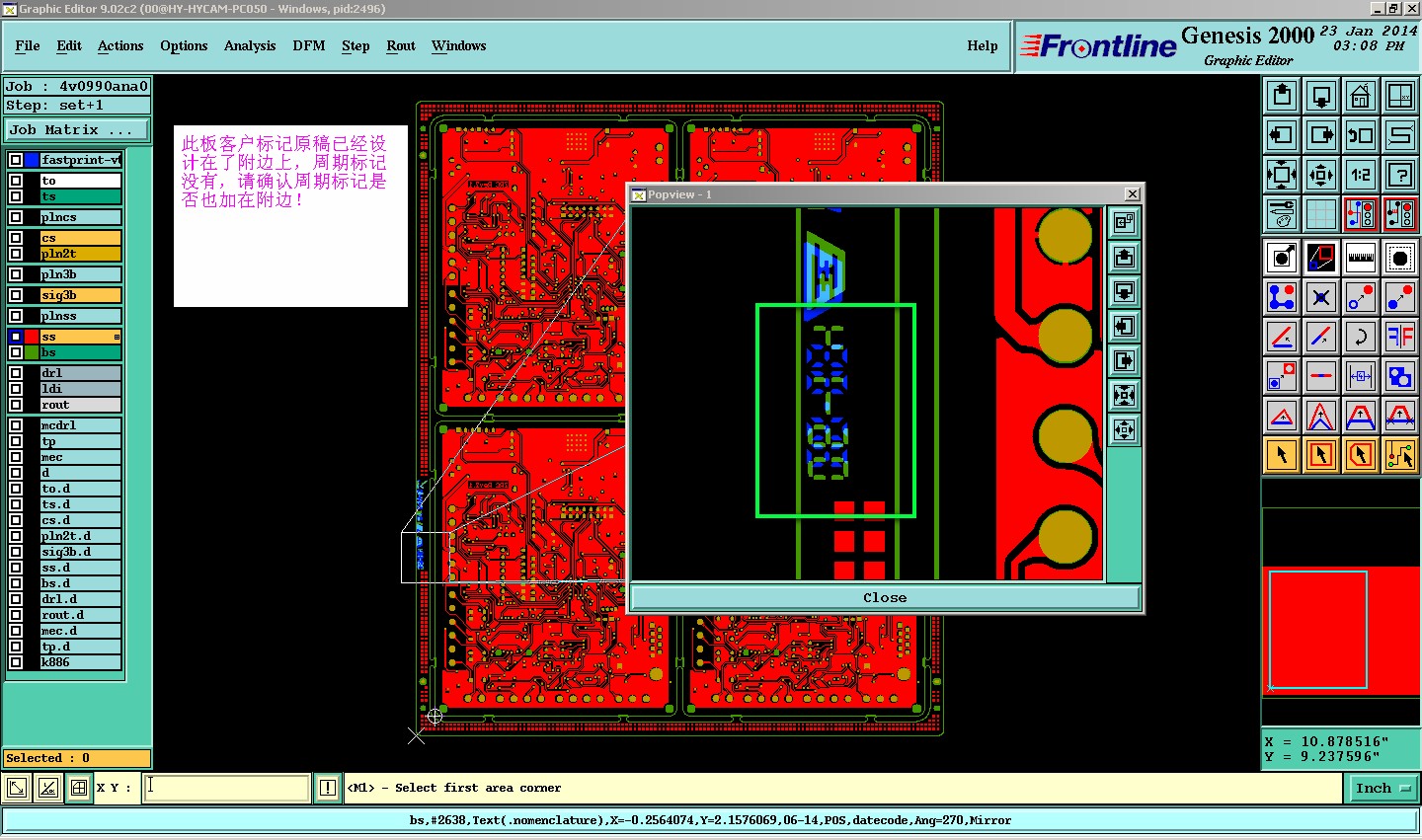Click the pan up view icon in the main toolbar
The height and width of the screenshot is (840, 1422).
pyautogui.click(x=1282, y=96)
